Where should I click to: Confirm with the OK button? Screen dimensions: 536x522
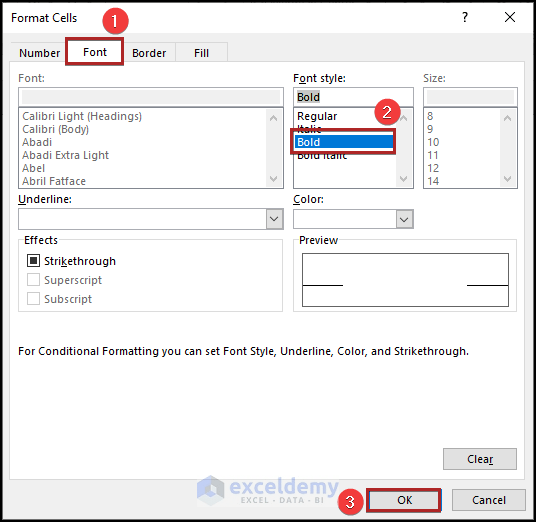point(404,500)
